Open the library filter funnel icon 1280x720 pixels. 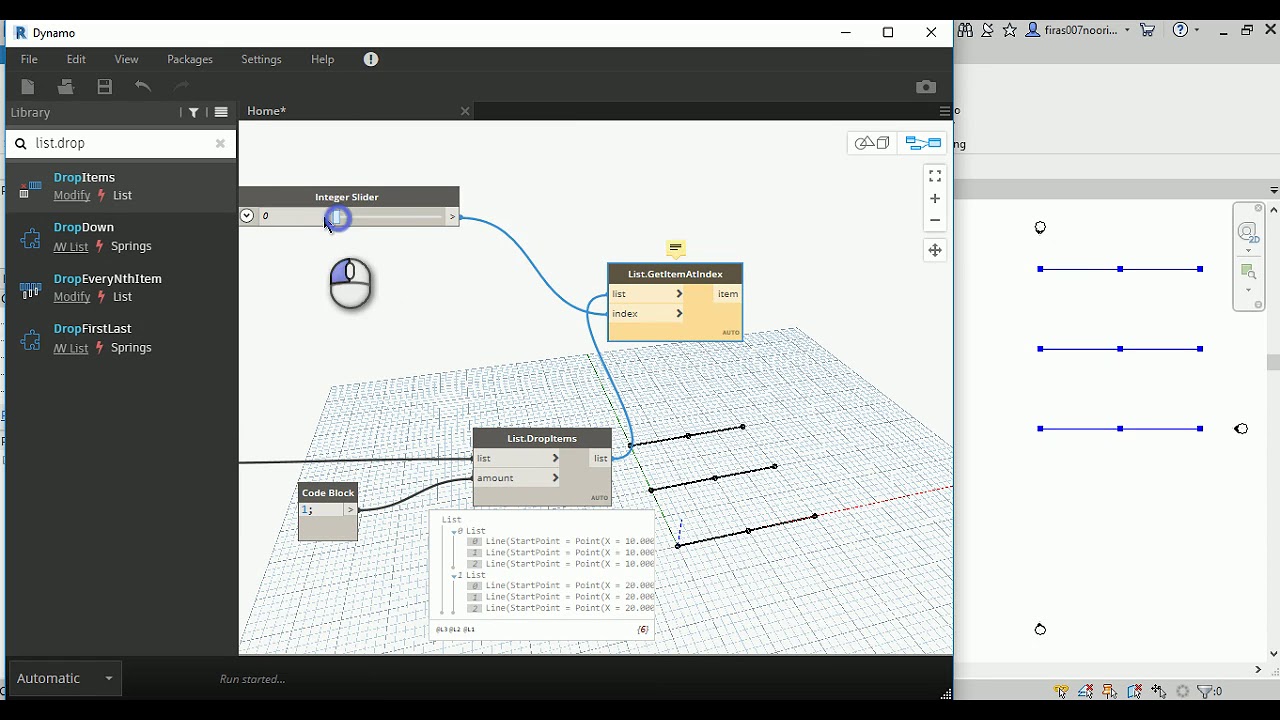point(194,112)
